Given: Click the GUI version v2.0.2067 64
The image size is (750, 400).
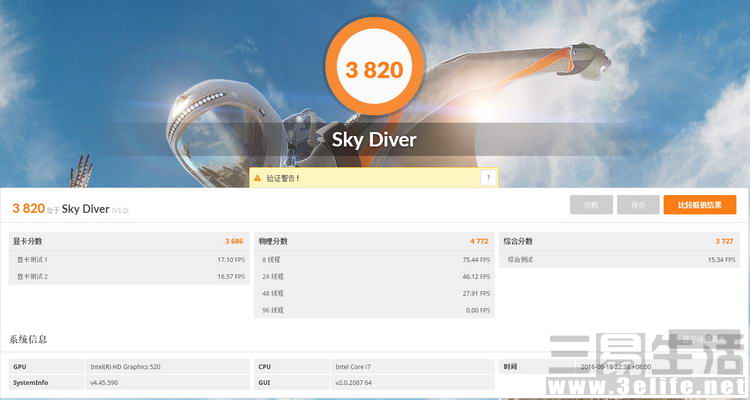Looking at the screenshot, I should tap(353, 383).
